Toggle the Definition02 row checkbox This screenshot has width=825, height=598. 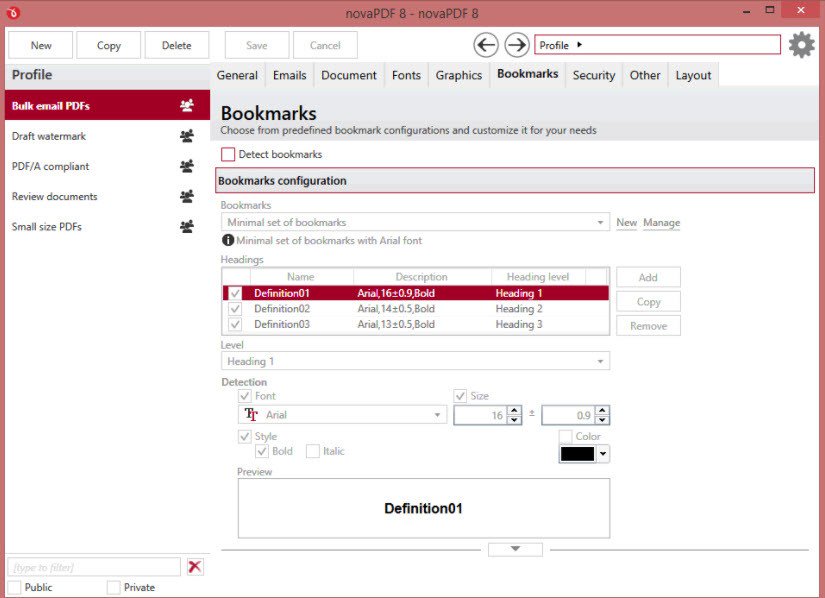pyautogui.click(x=235, y=309)
